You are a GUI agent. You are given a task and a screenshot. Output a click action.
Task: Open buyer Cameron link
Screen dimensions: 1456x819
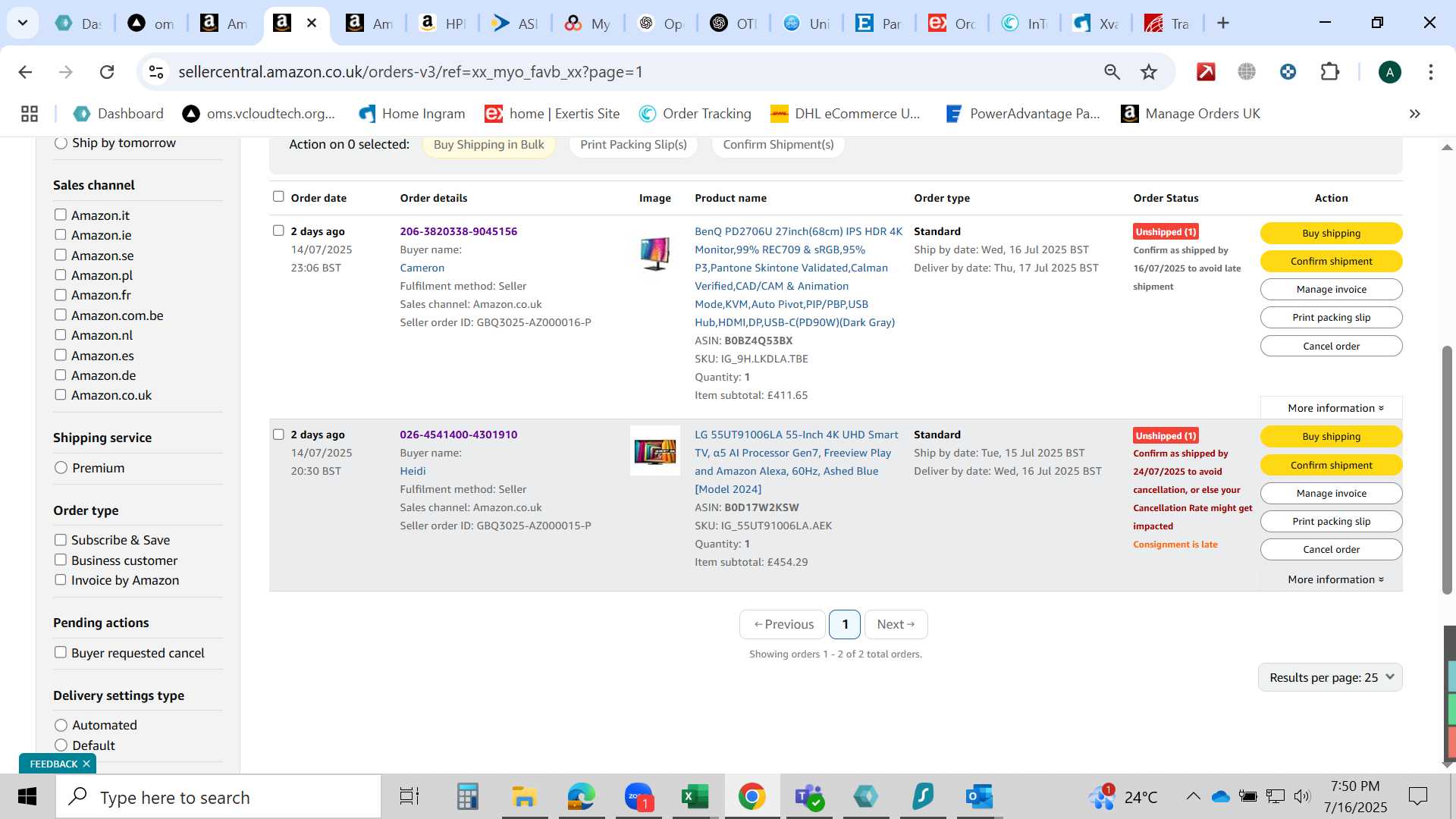click(422, 268)
